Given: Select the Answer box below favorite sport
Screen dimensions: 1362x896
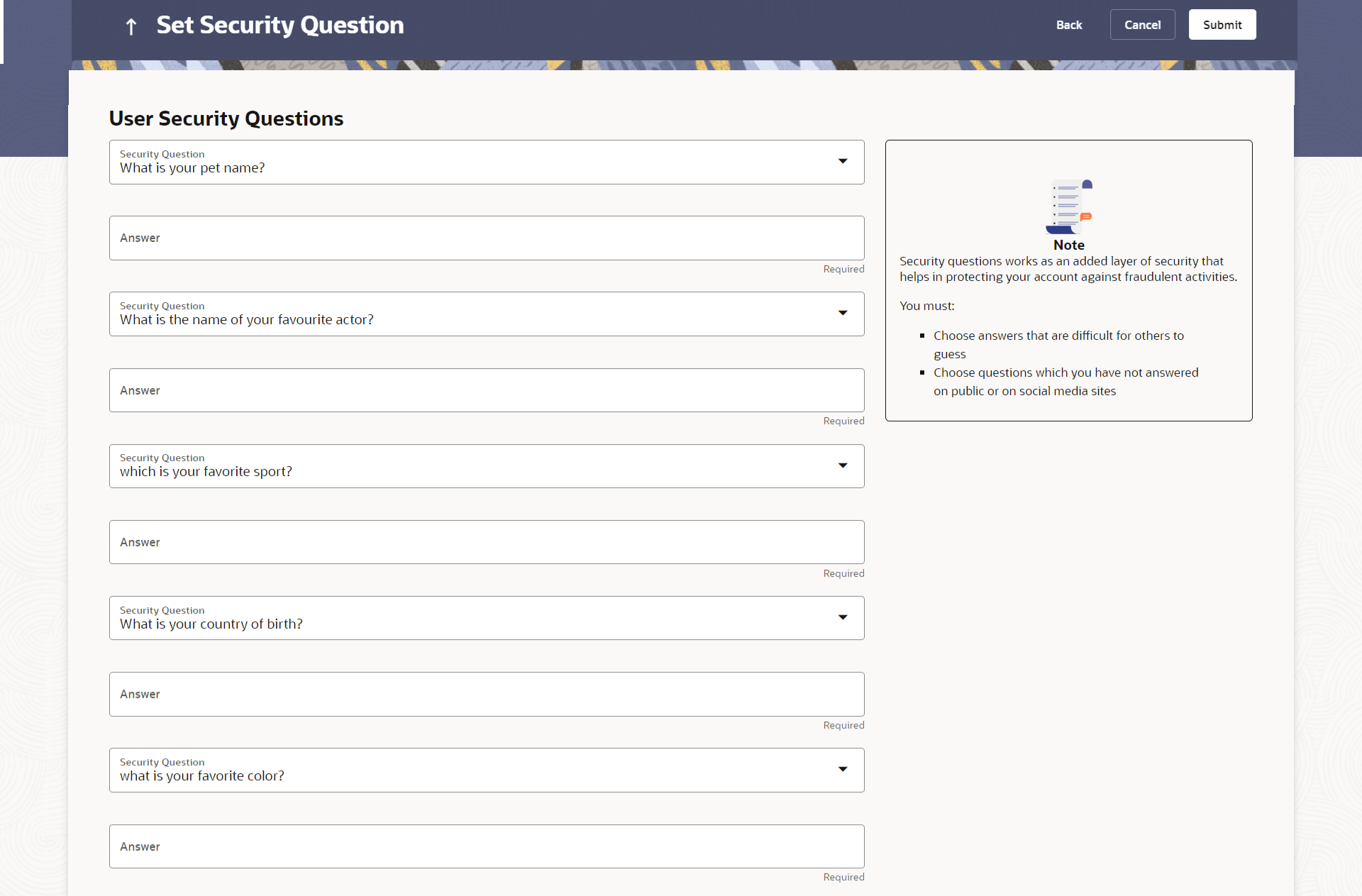Looking at the screenshot, I should [487, 542].
